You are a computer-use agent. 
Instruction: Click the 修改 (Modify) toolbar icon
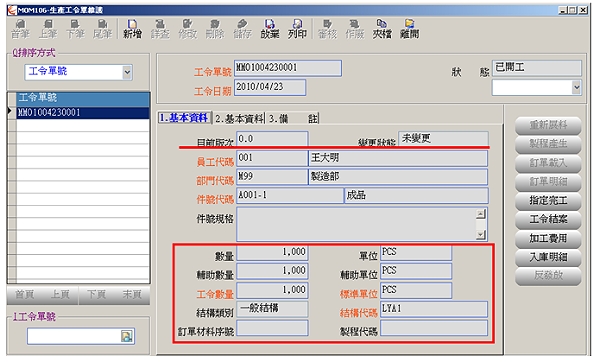(188, 29)
